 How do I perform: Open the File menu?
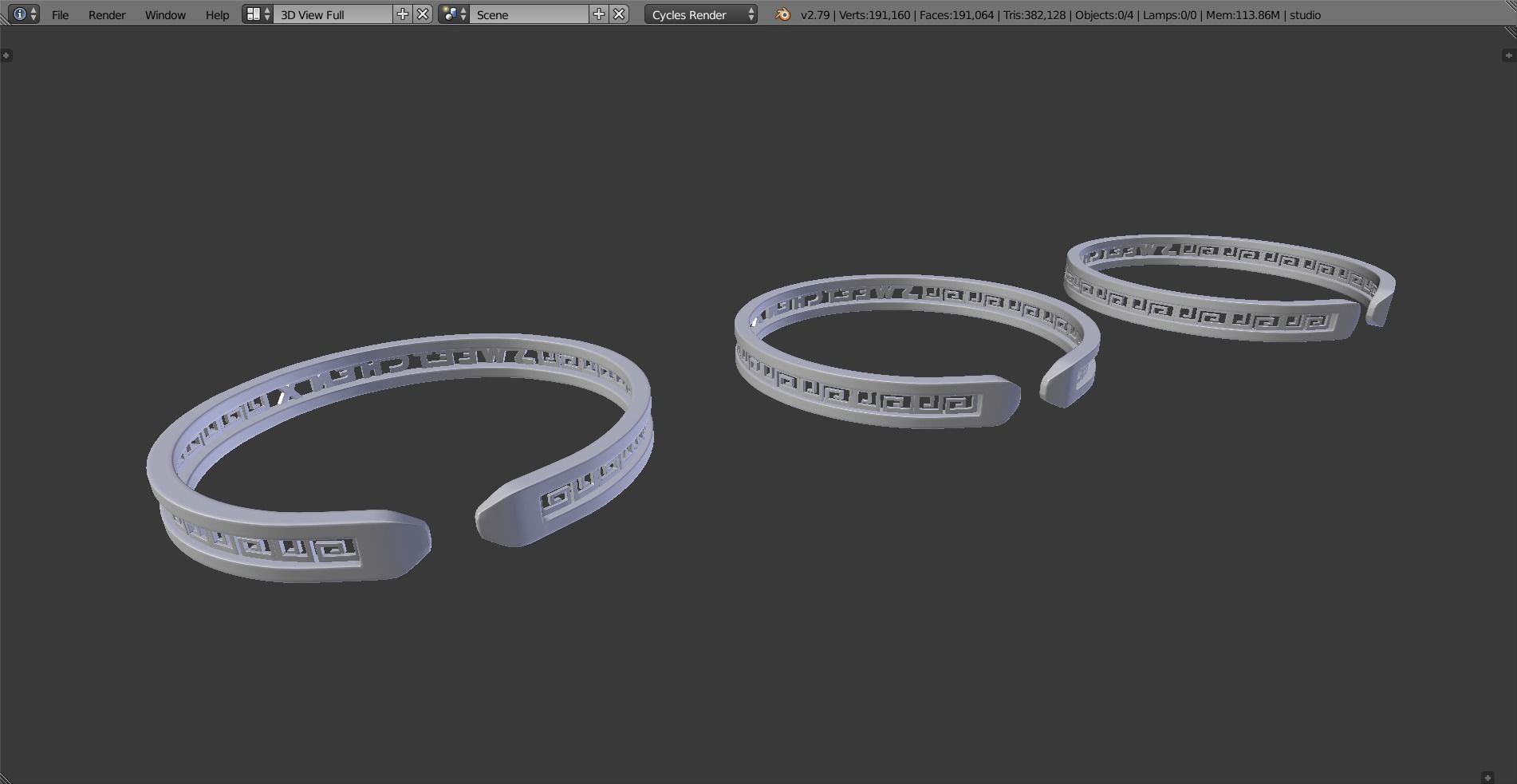pos(60,14)
